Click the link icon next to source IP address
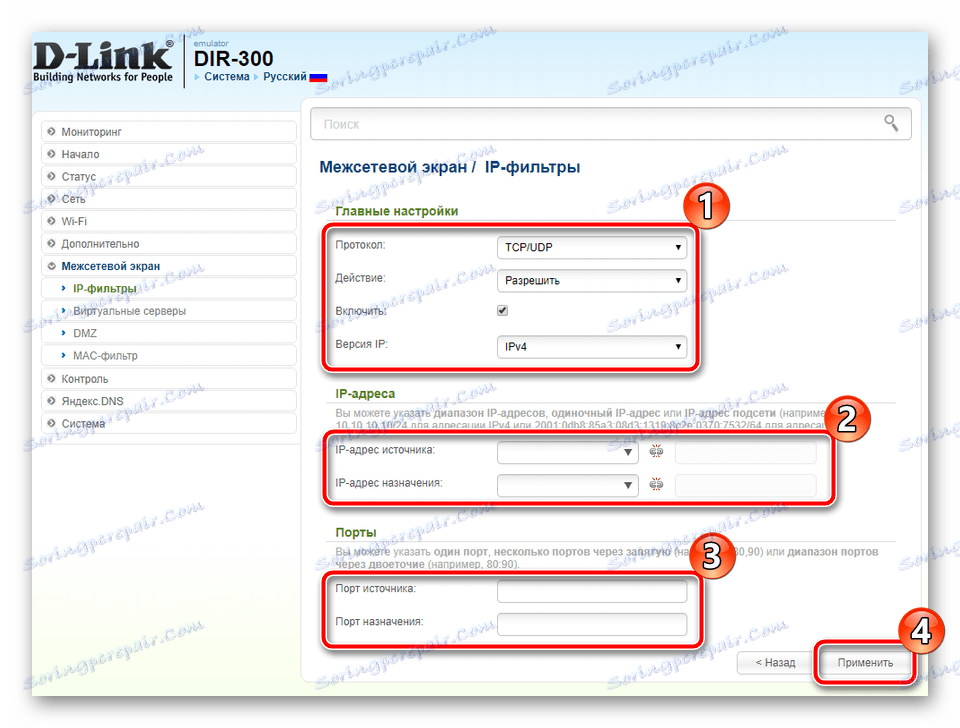This screenshot has width=960, height=728. tap(656, 452)
